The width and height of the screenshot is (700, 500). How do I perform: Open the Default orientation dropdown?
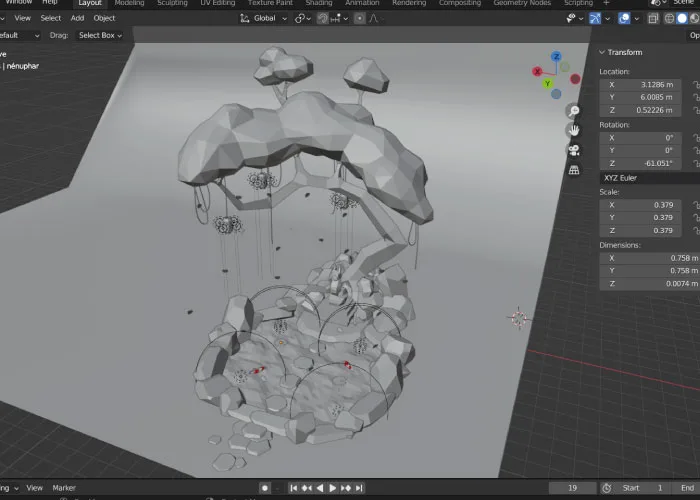pos(18,35)
